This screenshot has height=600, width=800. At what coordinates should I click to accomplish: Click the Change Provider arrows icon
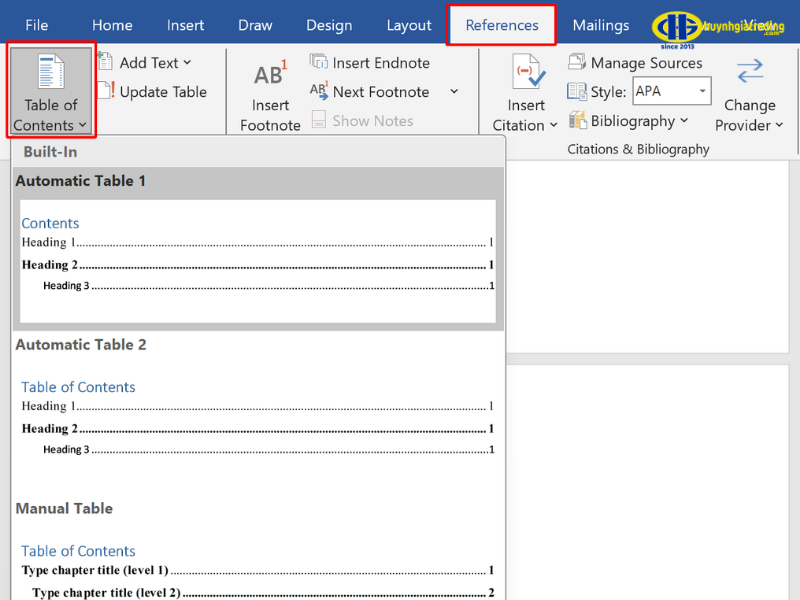point(749,71)
